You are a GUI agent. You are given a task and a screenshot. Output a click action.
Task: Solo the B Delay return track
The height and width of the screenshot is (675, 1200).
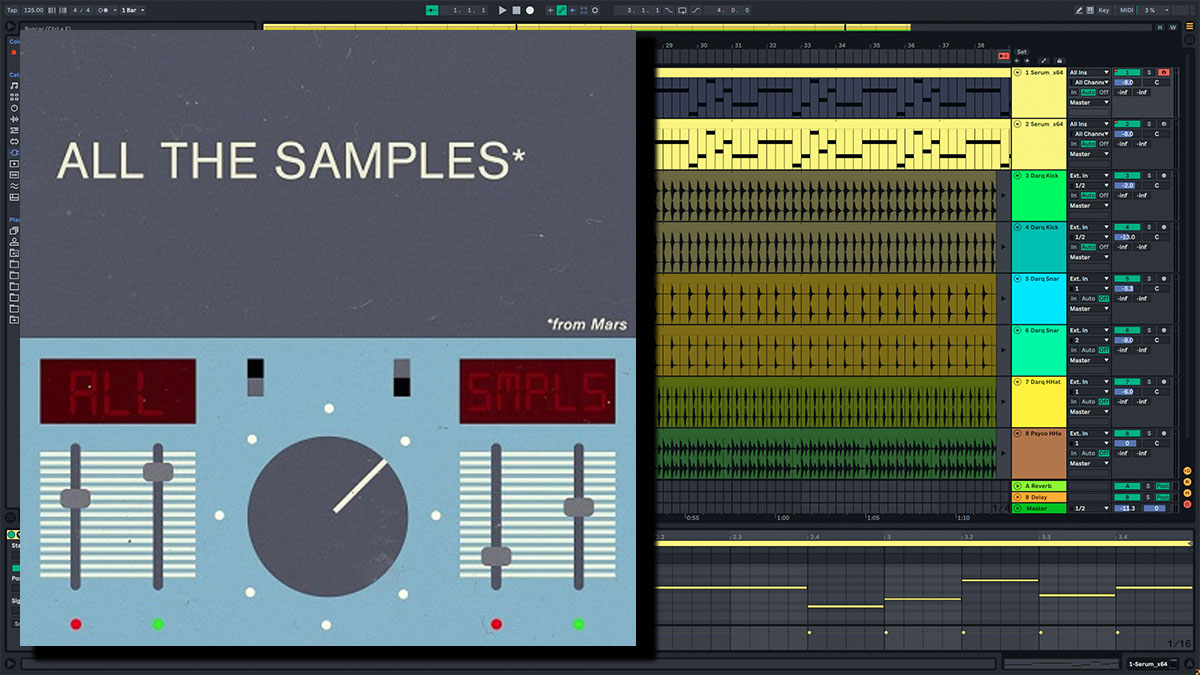click(1148, 497)
